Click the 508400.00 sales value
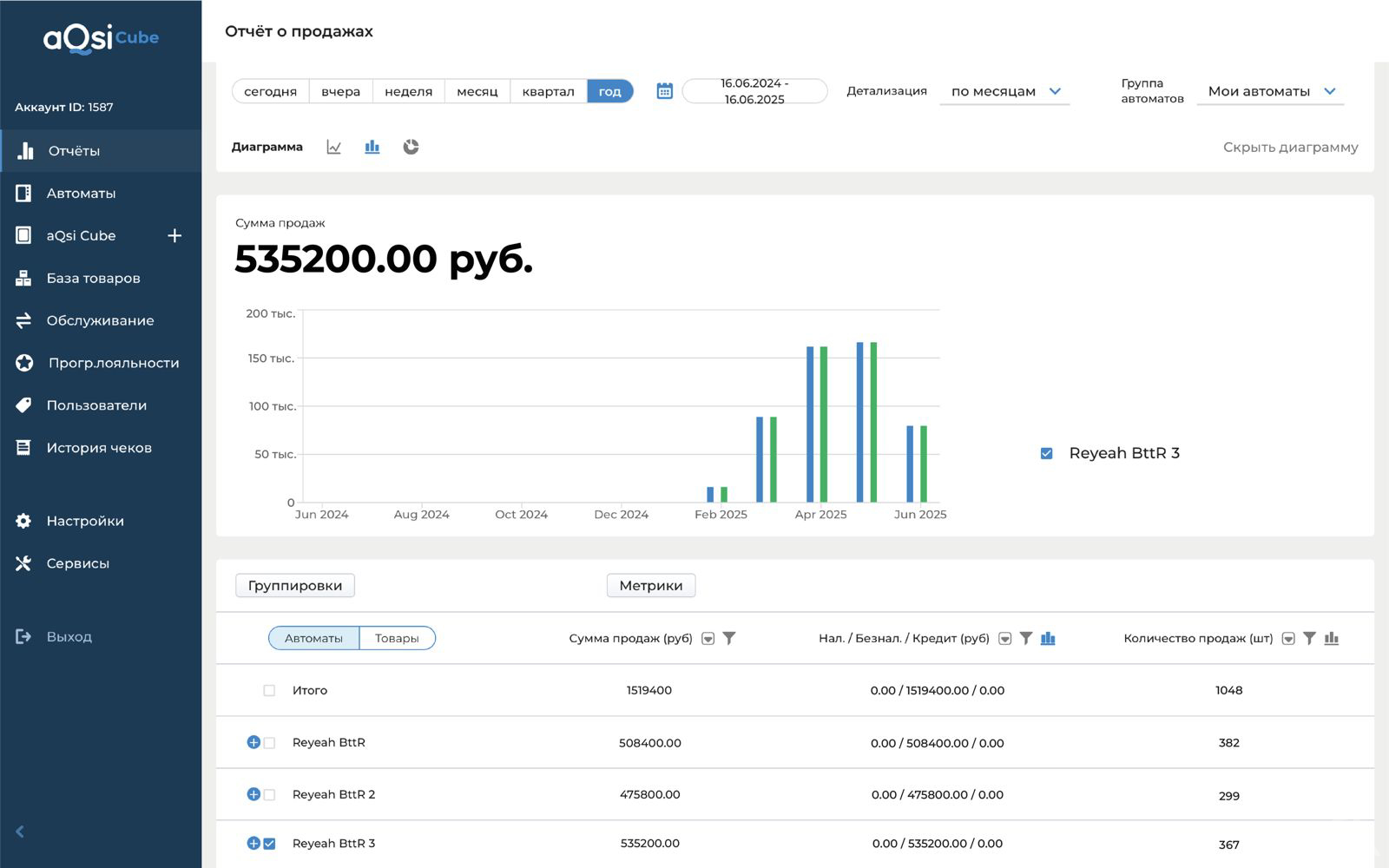 tap(650, 743)
